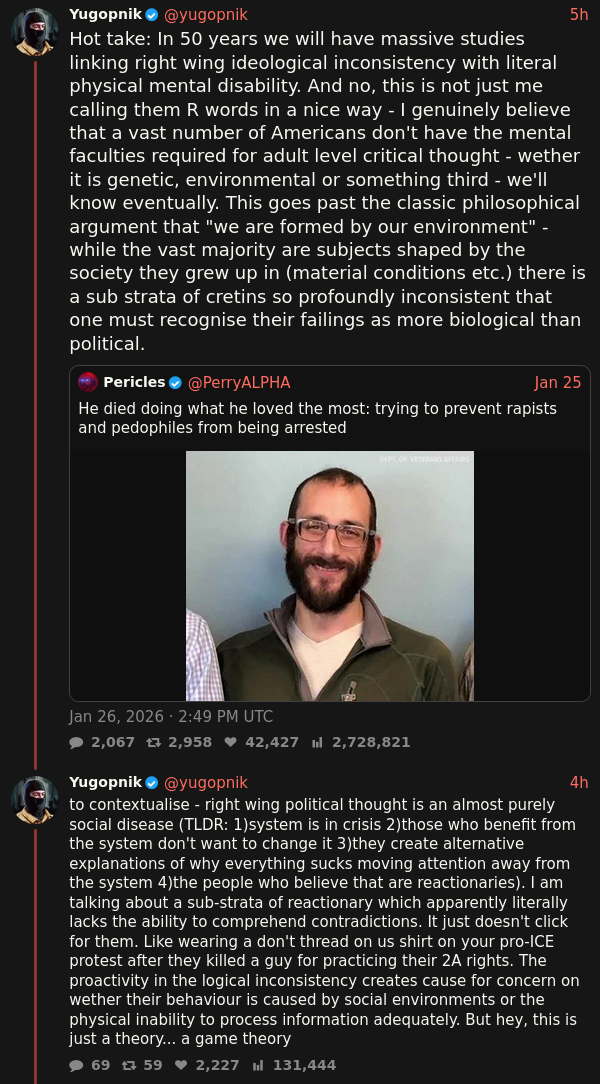Click the Jan 26, 2026 2:49 PM UTC timestamp
The width and height of the screenshot is (600, 1084).
(171, 716)
